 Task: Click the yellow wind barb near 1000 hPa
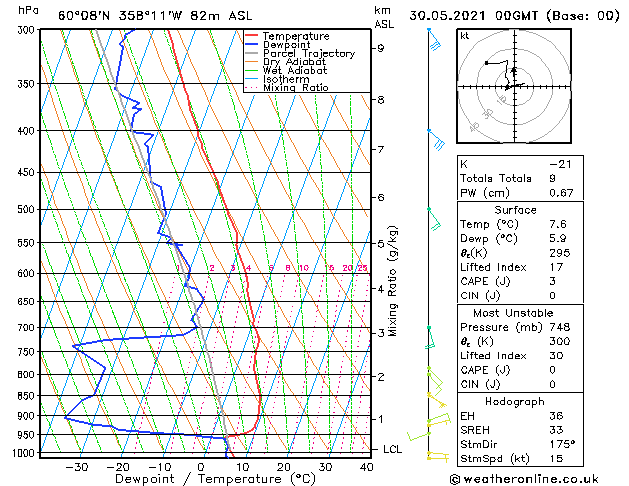tap(438, 456)
